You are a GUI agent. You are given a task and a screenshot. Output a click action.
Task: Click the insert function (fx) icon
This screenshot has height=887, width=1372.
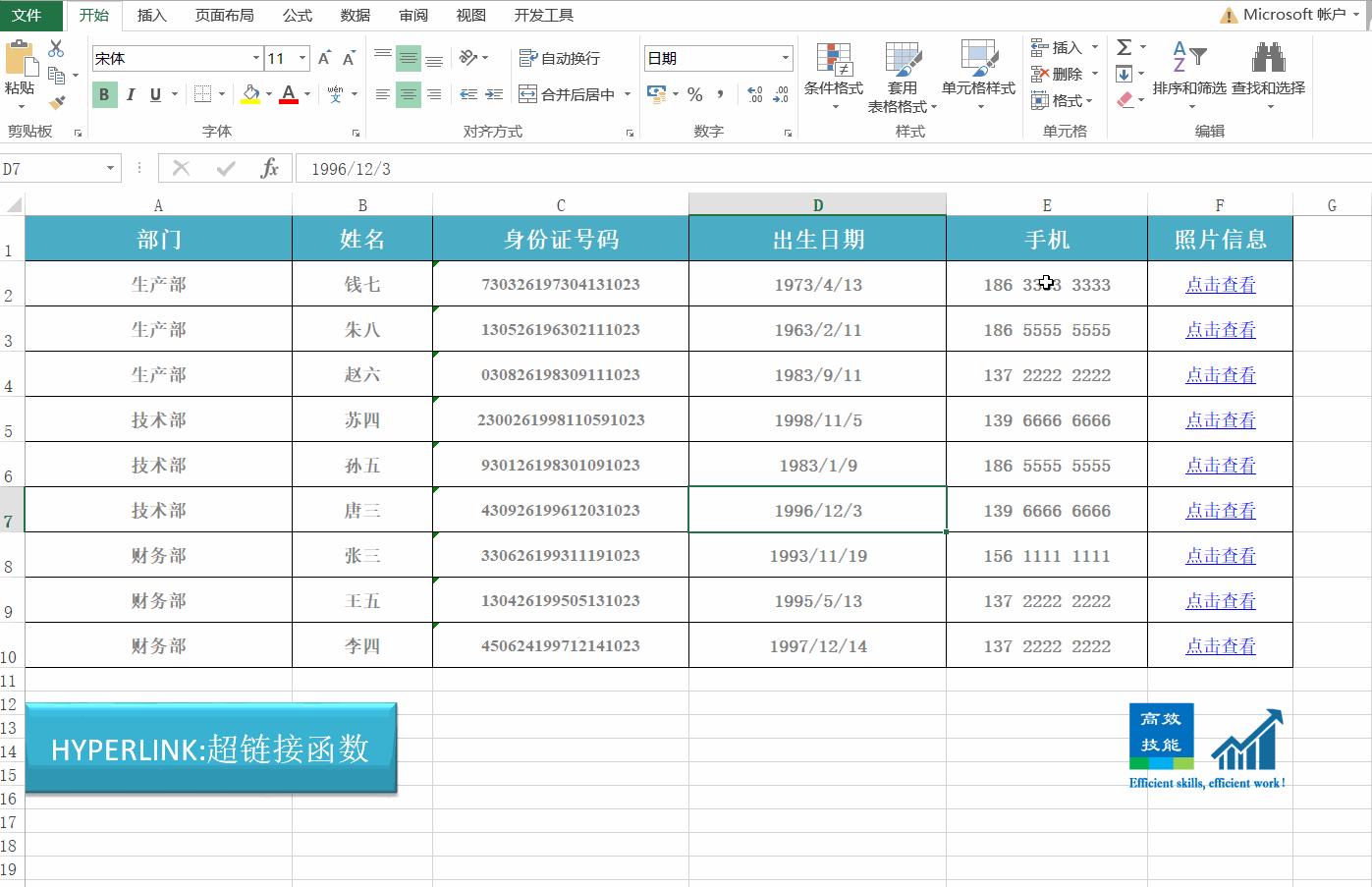point(271,168)
